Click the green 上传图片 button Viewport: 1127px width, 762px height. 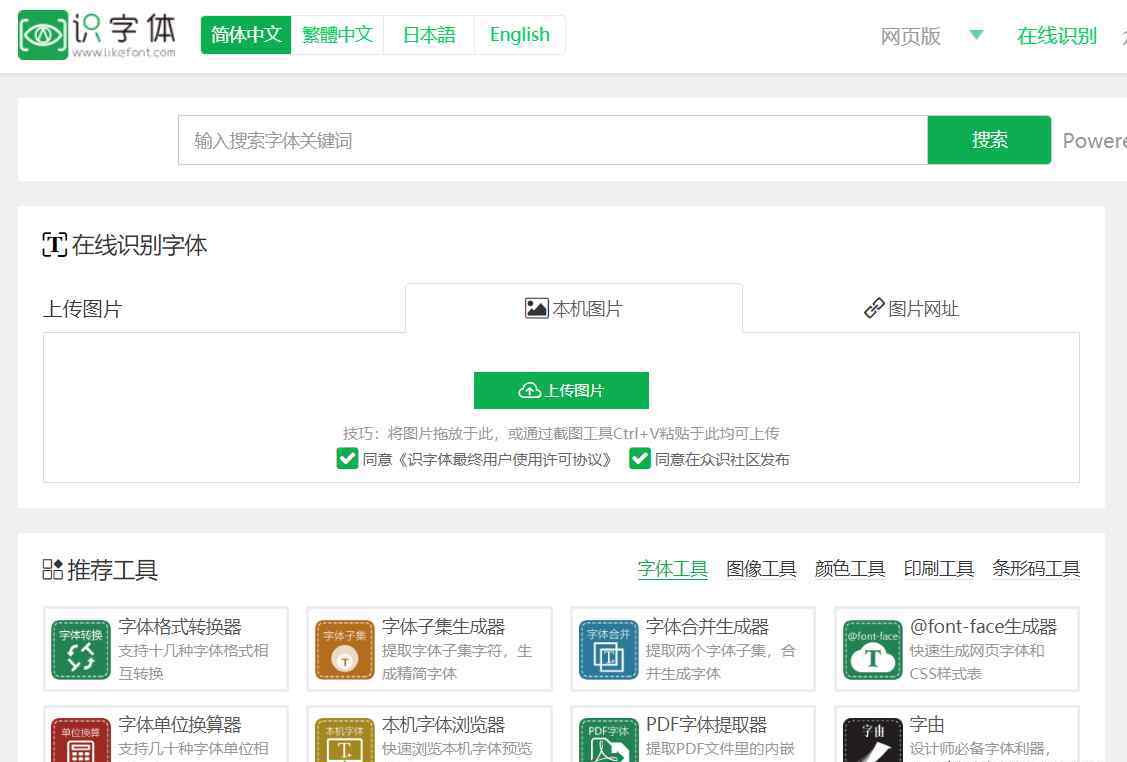(561, 391)
